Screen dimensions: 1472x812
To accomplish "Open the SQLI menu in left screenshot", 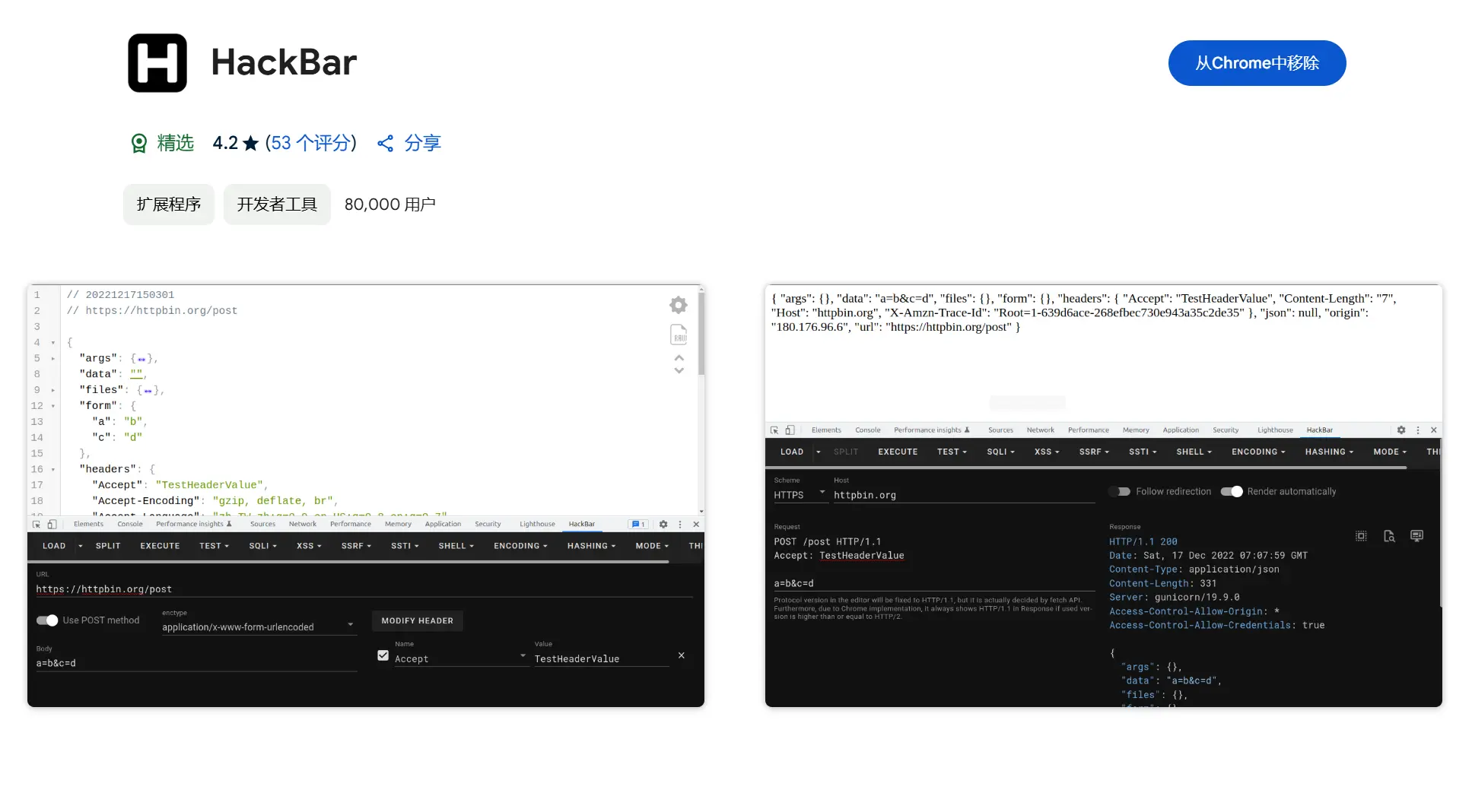I will 263,546.
